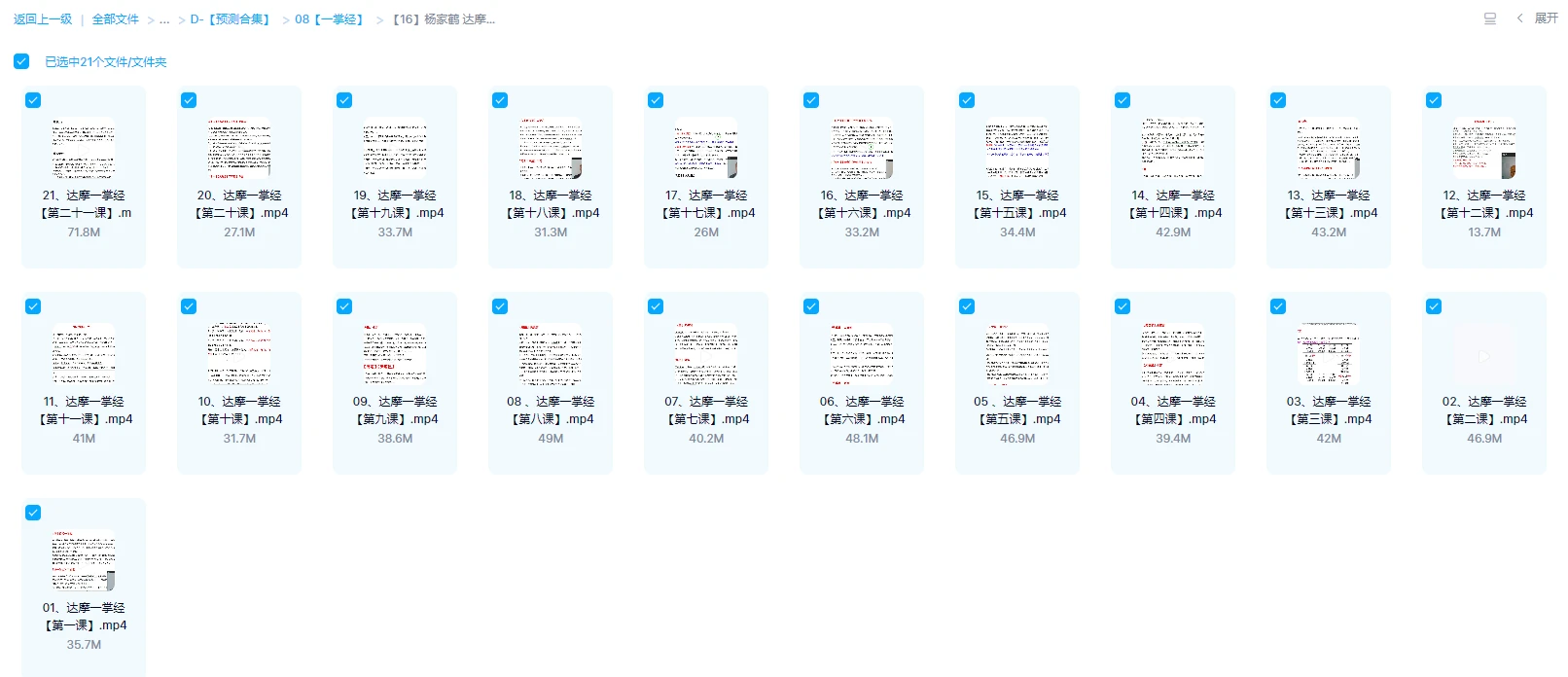Click the 第四课 video file icon
Viewport: 1568px width, 677px height.
[1172, 355]
